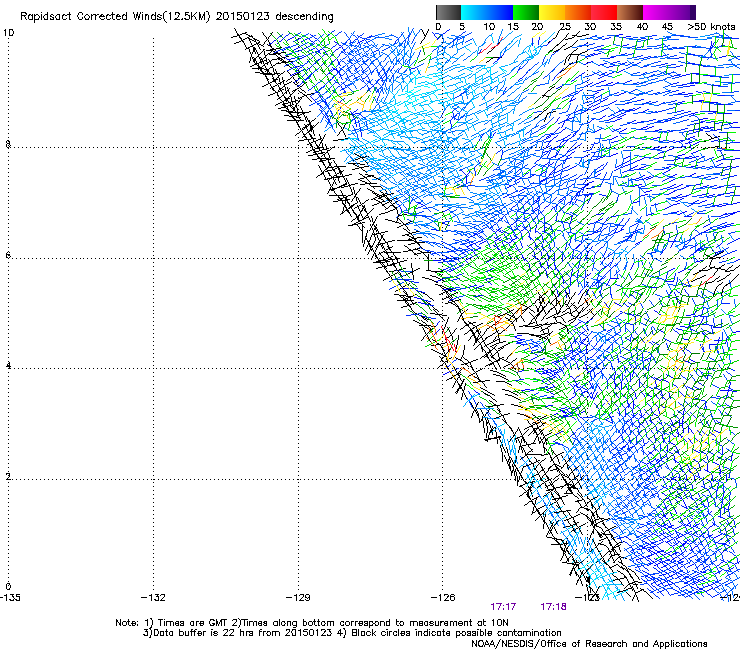This screenshot has height=650, width=740.
Task: Click the 'NOAA/NESDIS/Office of Research and Applications' credit
Action: click(x=589, y=644)
